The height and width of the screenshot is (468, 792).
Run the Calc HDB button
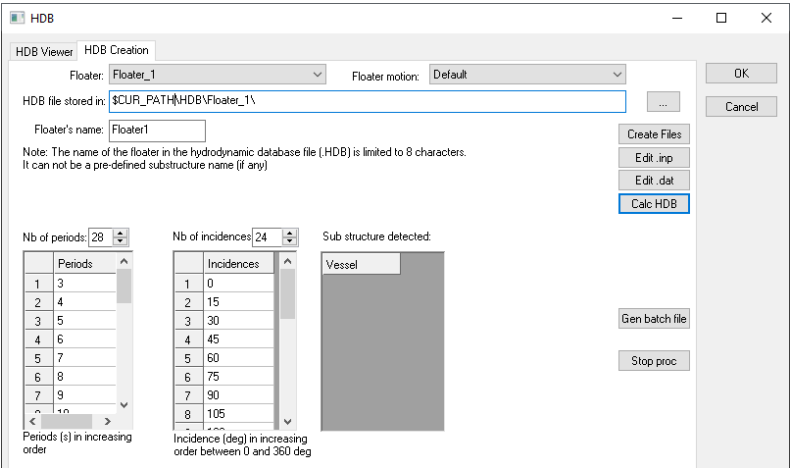[654, 203]
